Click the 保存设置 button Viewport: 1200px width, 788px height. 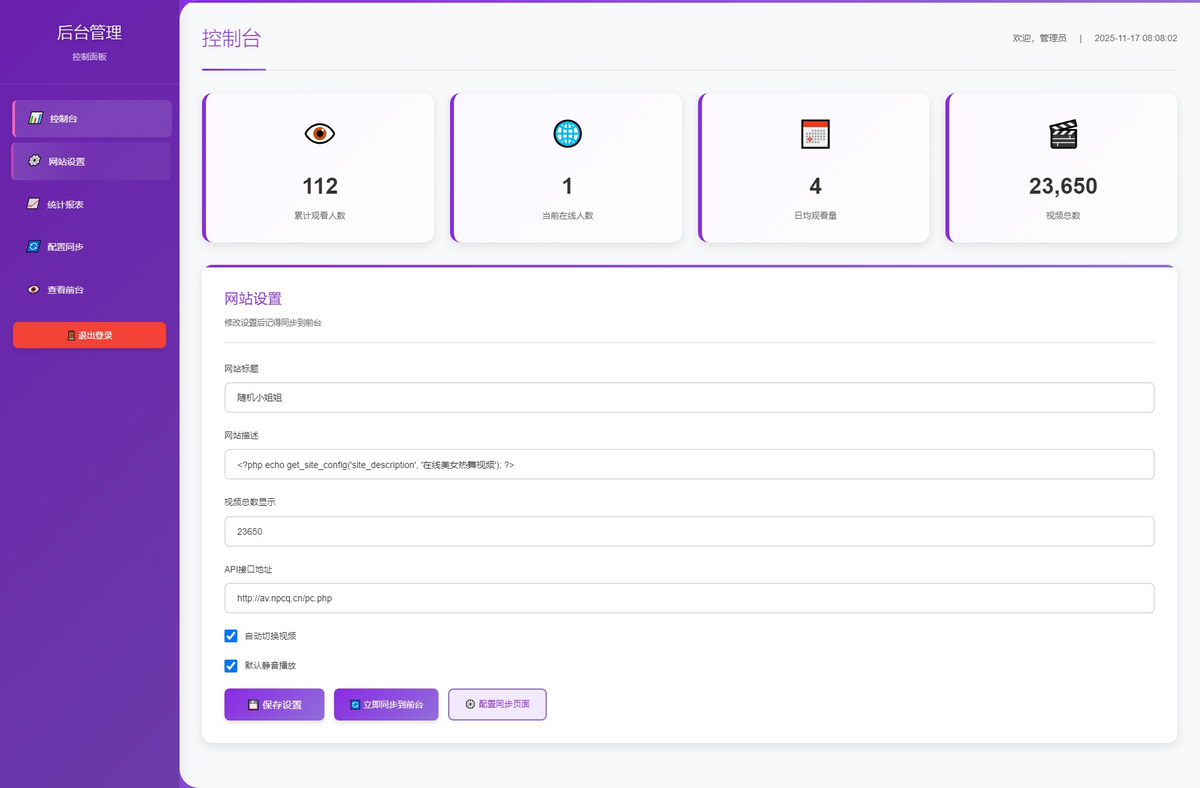coord(274,705)
